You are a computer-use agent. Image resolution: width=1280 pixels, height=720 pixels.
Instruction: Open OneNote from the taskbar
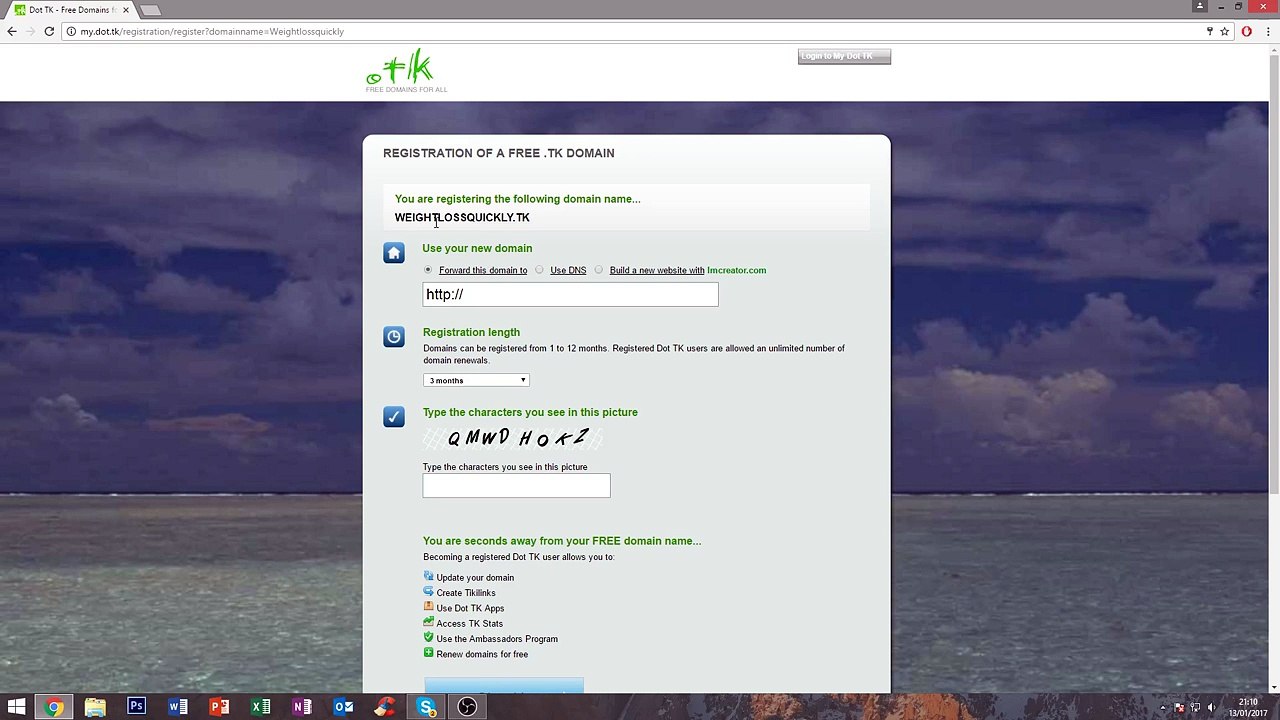click(x=302, y=707)
